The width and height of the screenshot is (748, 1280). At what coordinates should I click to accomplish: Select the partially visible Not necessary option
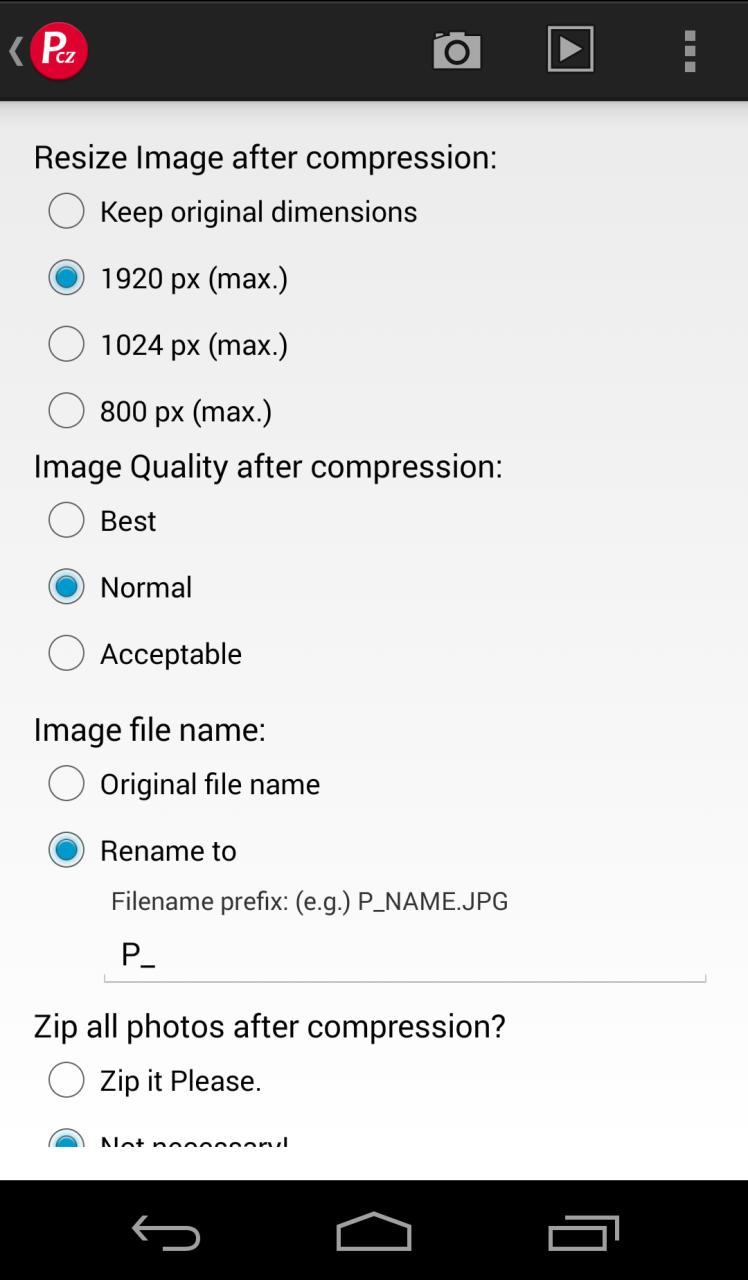pos(67,1139)
